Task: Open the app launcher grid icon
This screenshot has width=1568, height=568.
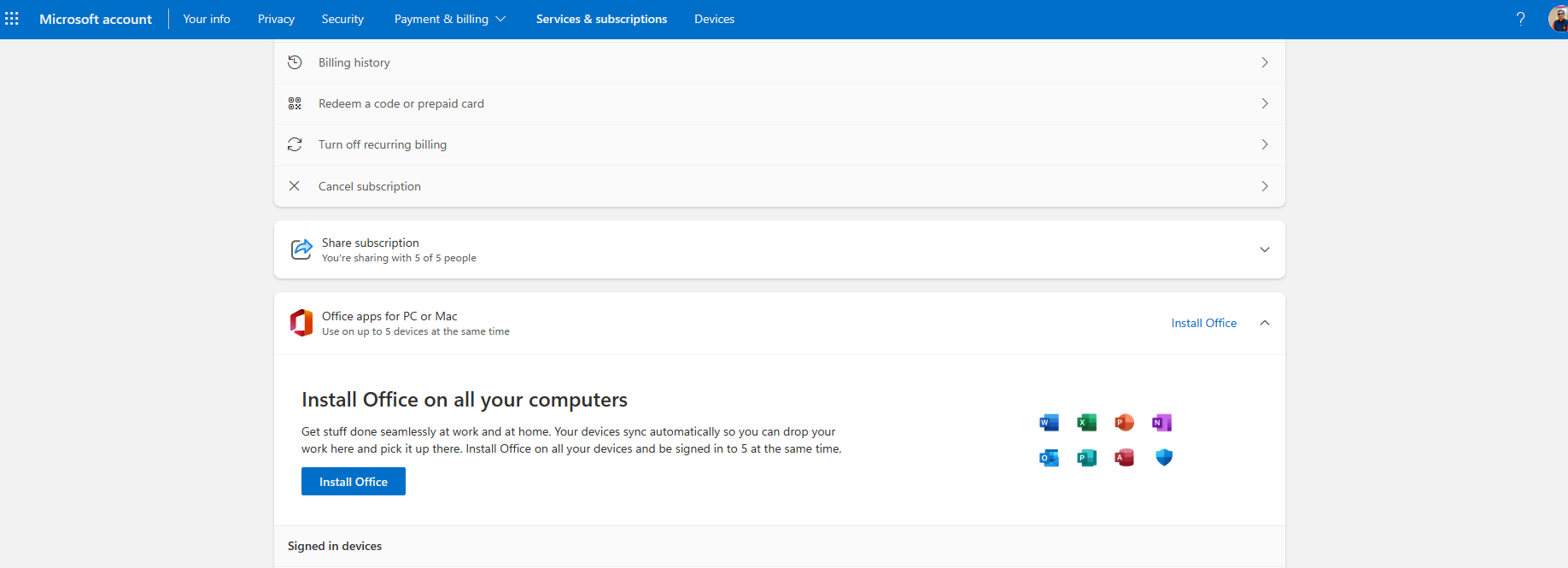Action: [12, 19]
